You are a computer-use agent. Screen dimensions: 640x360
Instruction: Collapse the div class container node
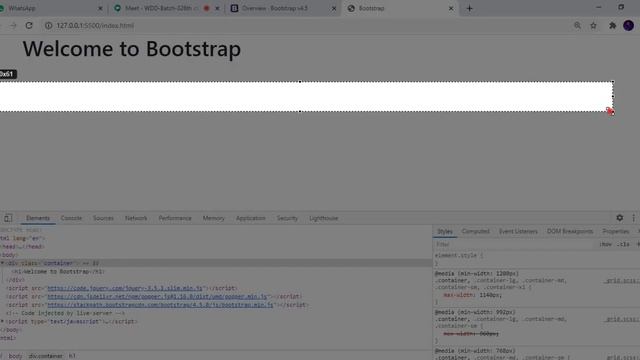[x=2, y=263]
